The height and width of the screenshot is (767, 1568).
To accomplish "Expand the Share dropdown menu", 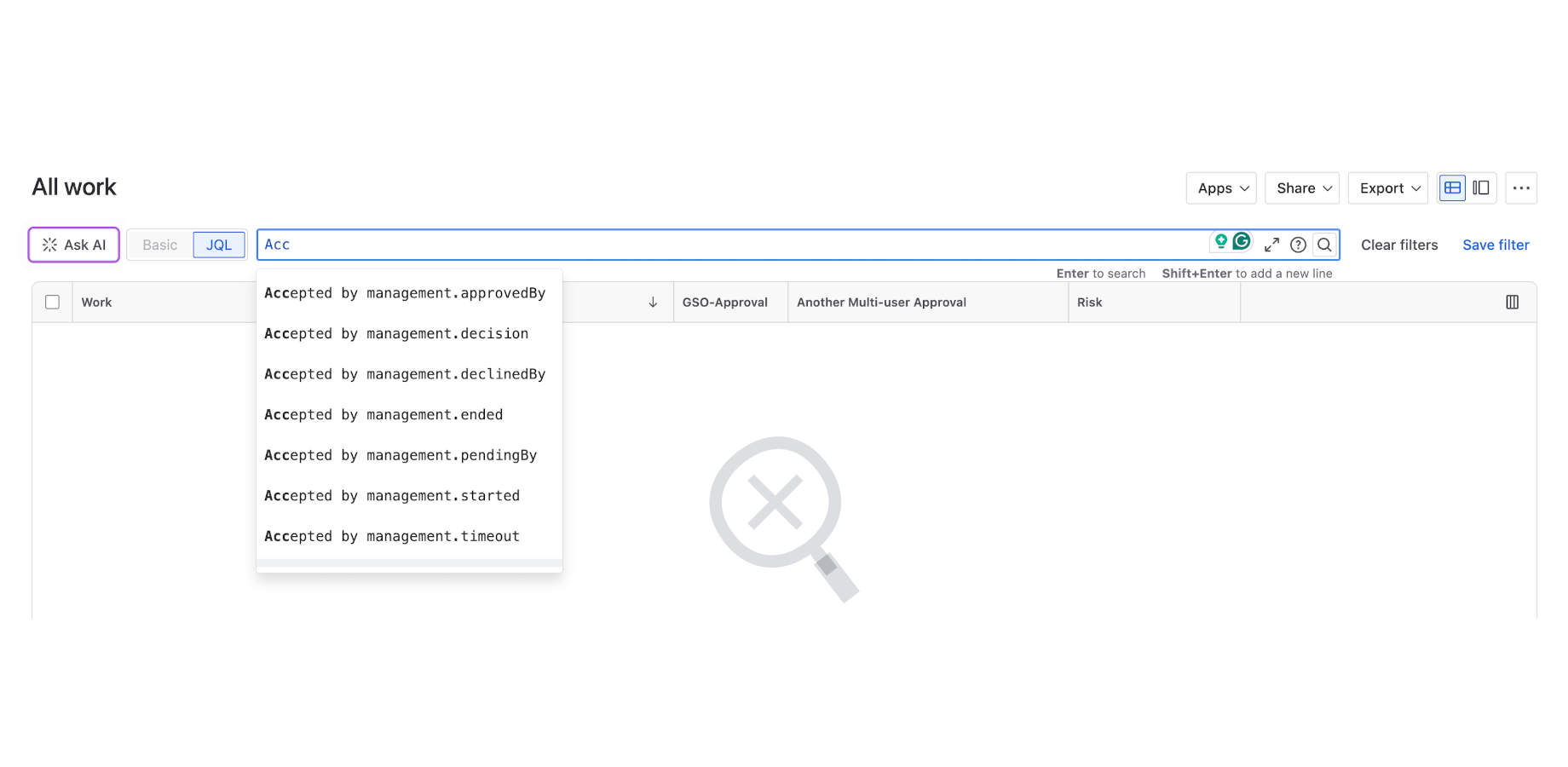I will (1302, 188).
